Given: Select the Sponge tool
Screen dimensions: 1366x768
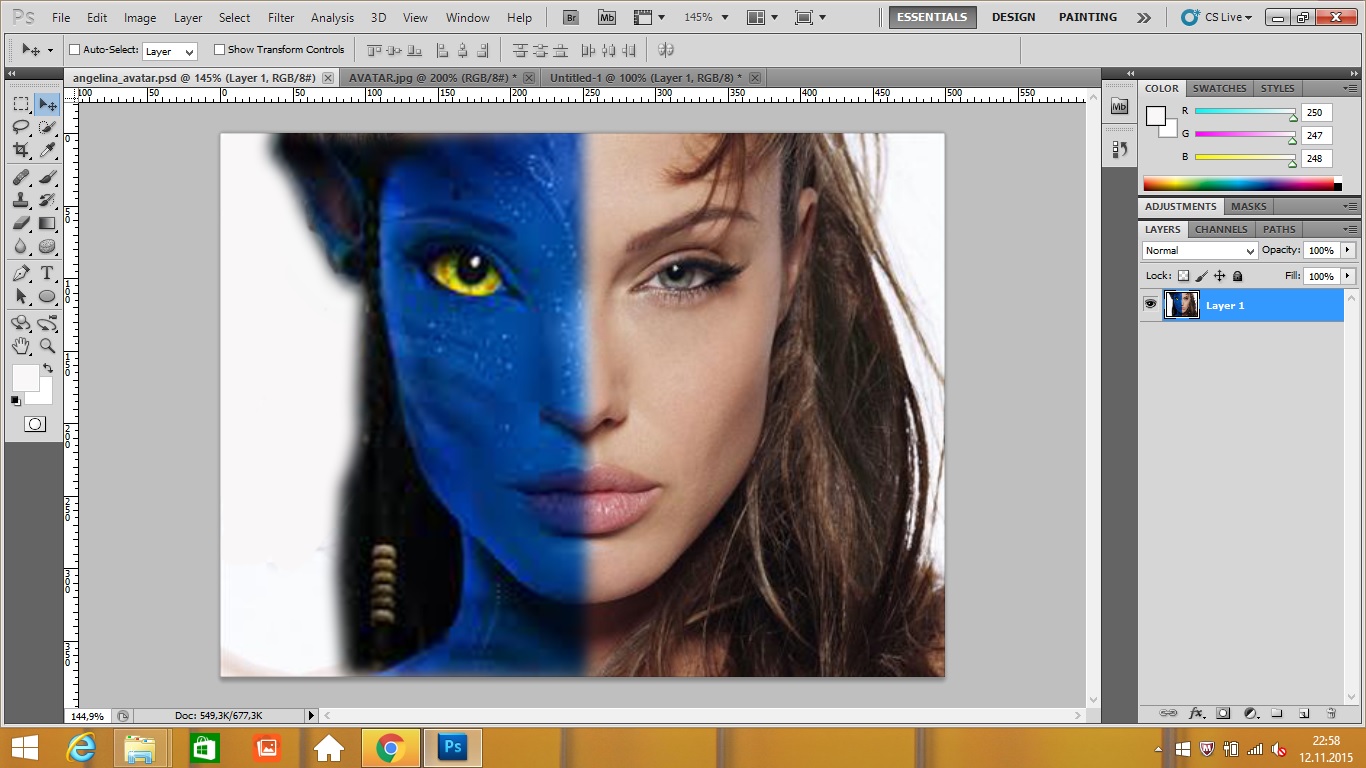Looking at the screenshot, I should (47, 246).
